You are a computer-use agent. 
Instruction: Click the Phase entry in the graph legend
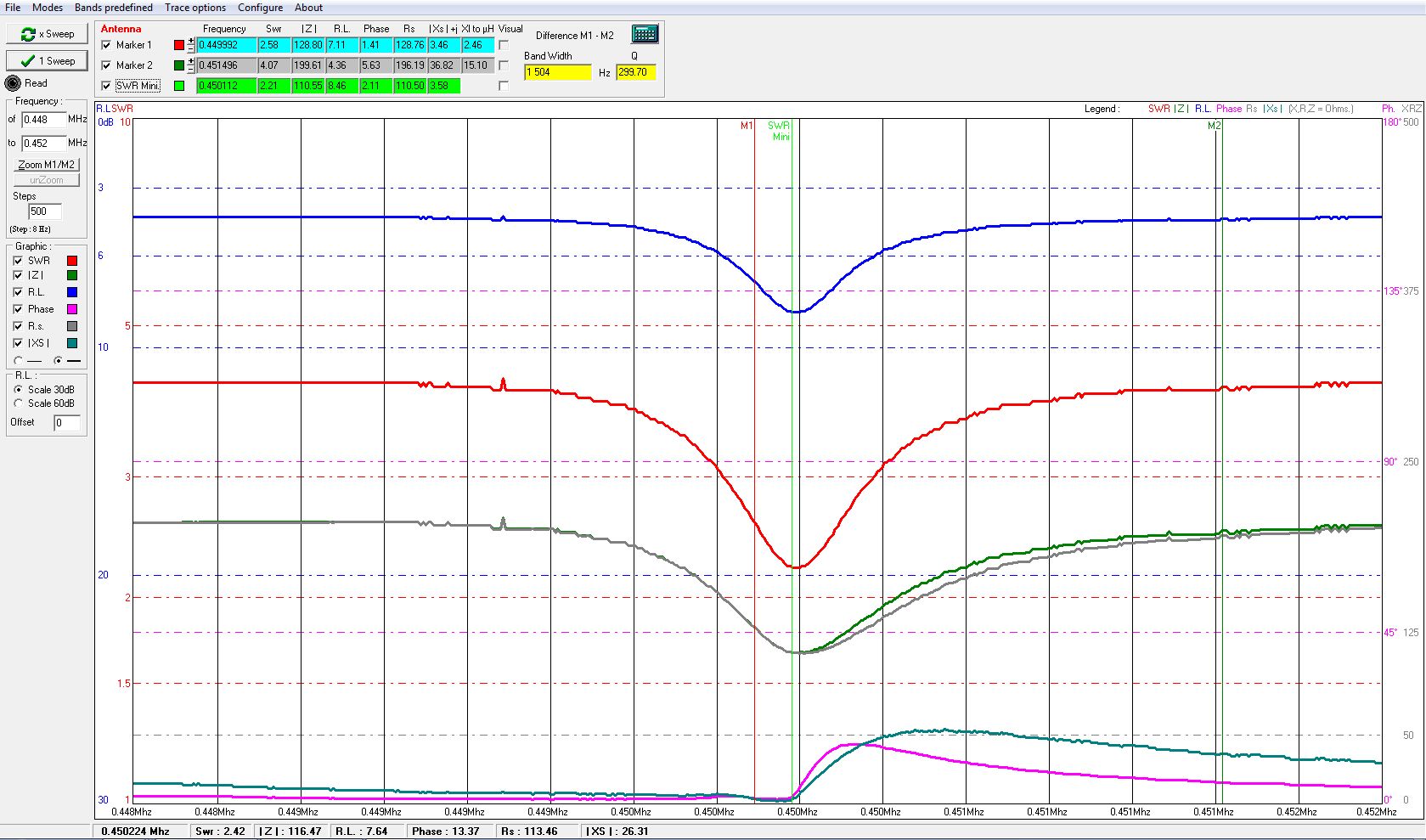click(x=1229, y=109)
